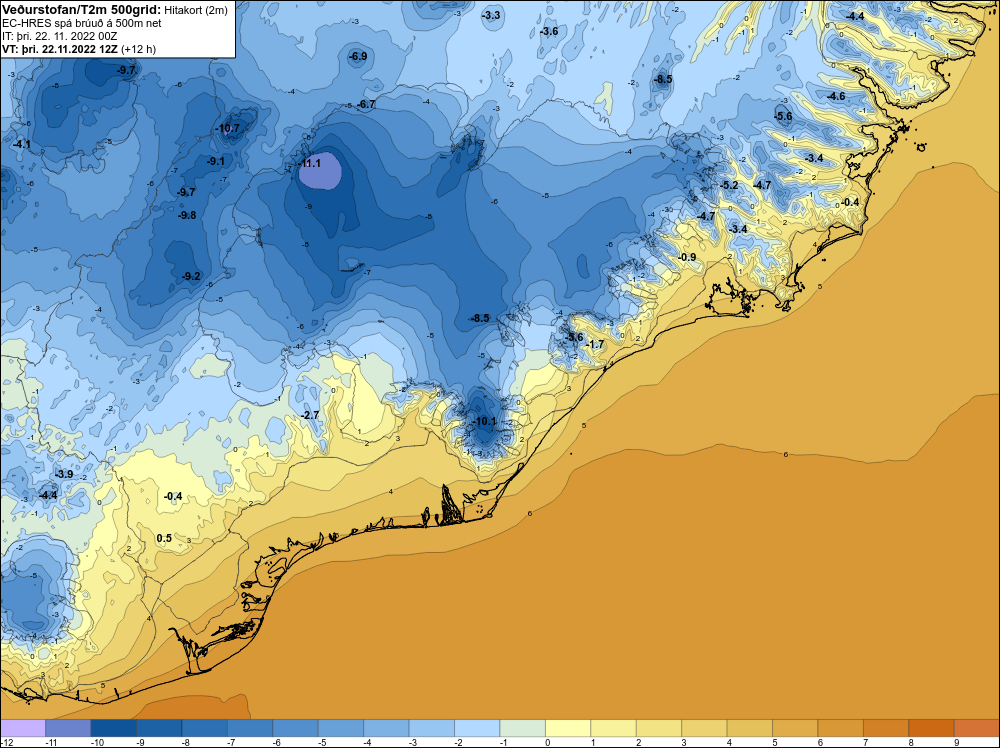Click the 'EC-HRES spá brúuð á 500m net' line
Screen dimensions: 1000x748
point(82,23)
